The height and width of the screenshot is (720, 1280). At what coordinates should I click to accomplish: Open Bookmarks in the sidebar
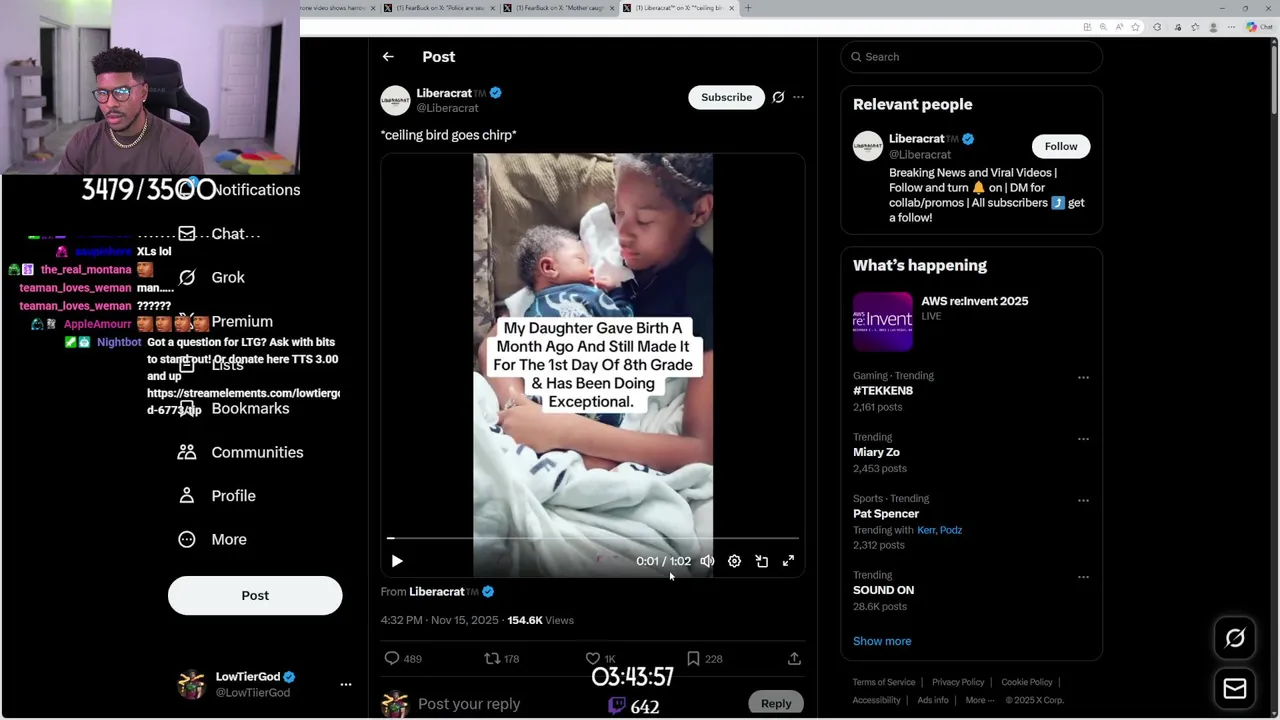250,408
